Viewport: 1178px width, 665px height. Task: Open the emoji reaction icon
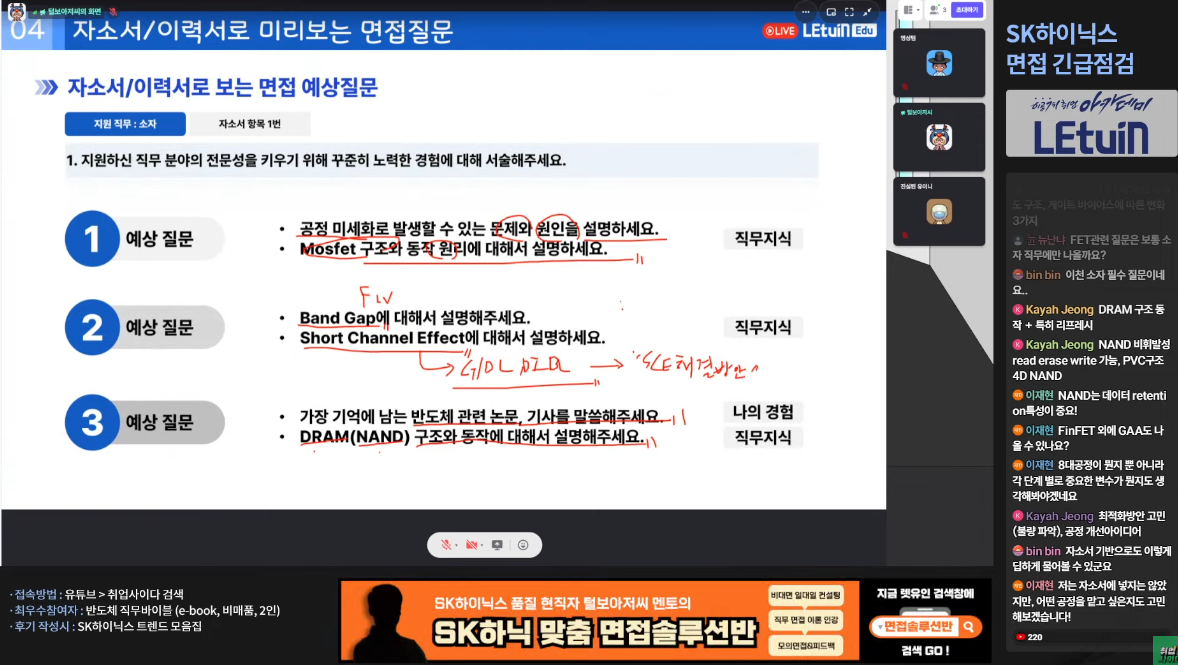522,545
